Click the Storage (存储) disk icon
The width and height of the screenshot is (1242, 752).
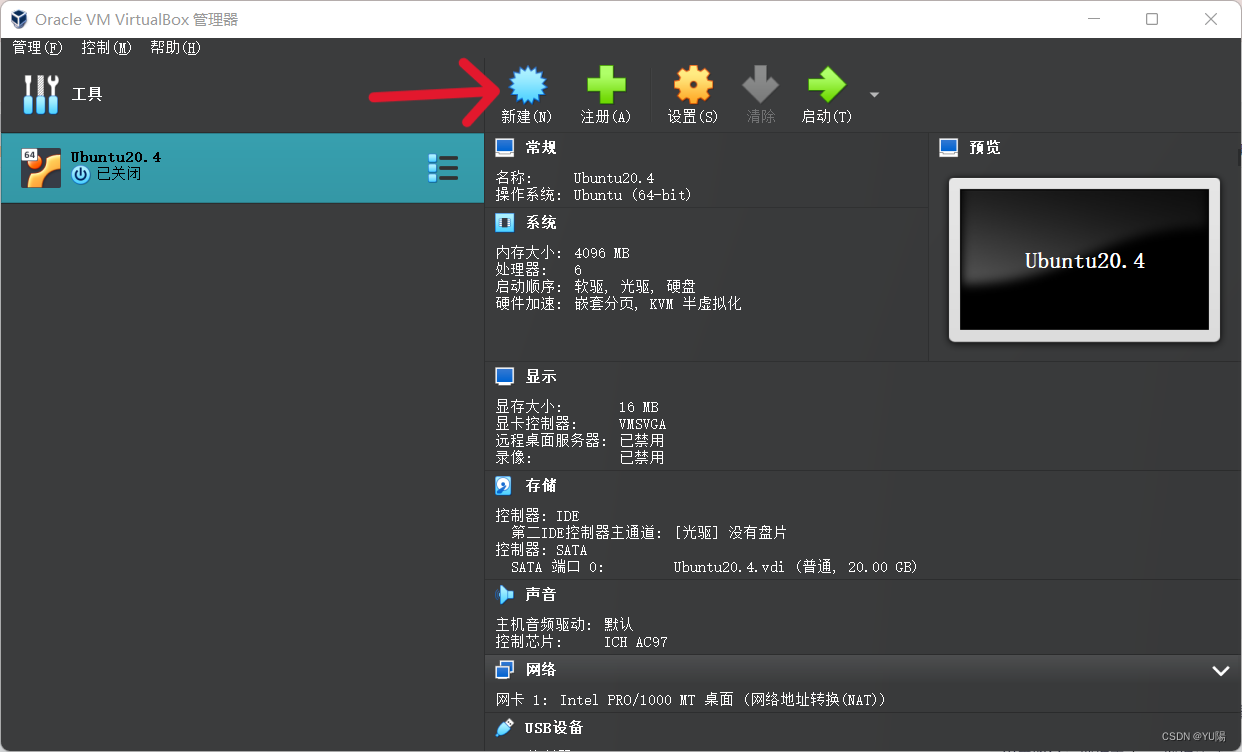coord(504,485)
